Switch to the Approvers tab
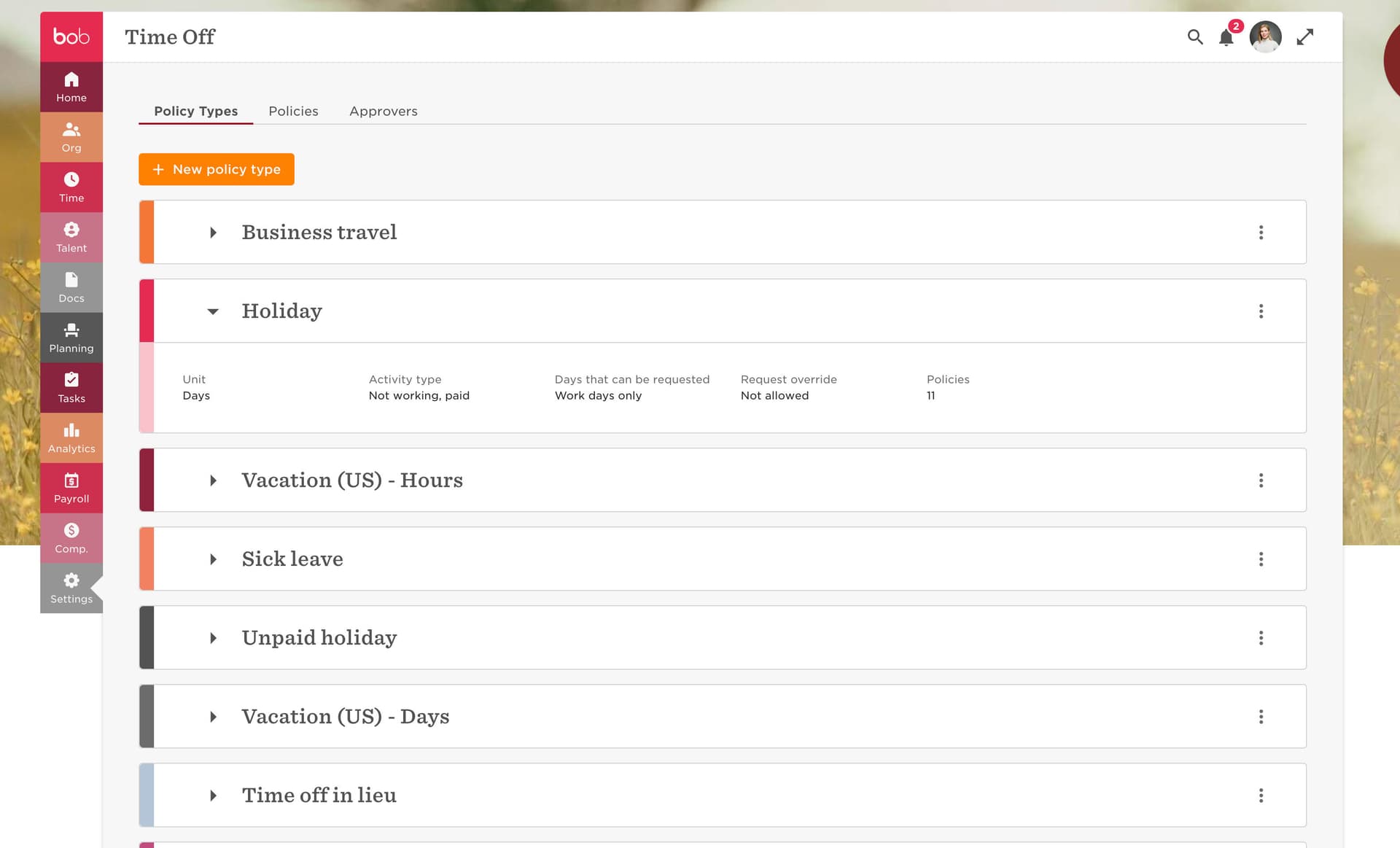 pos(384,111)
